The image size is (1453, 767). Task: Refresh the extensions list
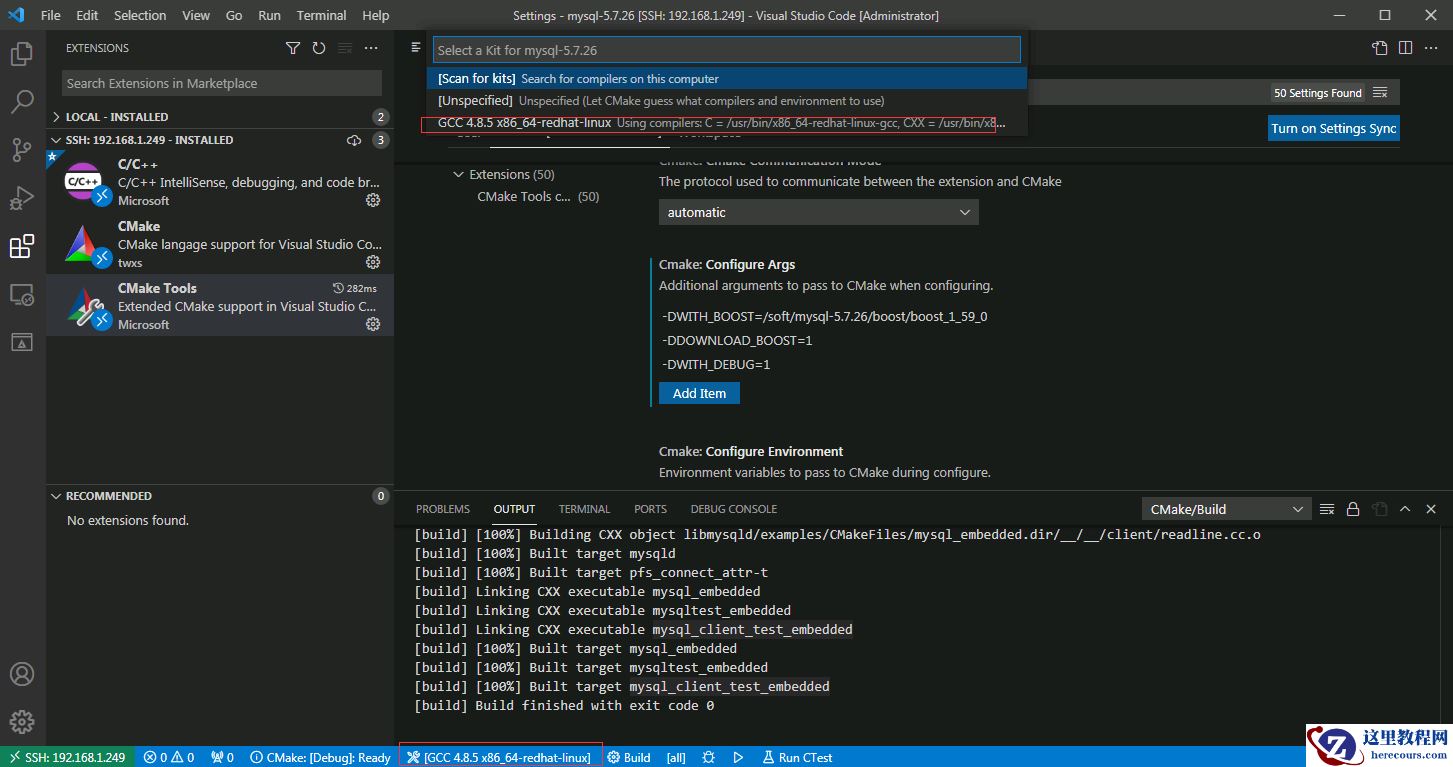coord(319,48)
